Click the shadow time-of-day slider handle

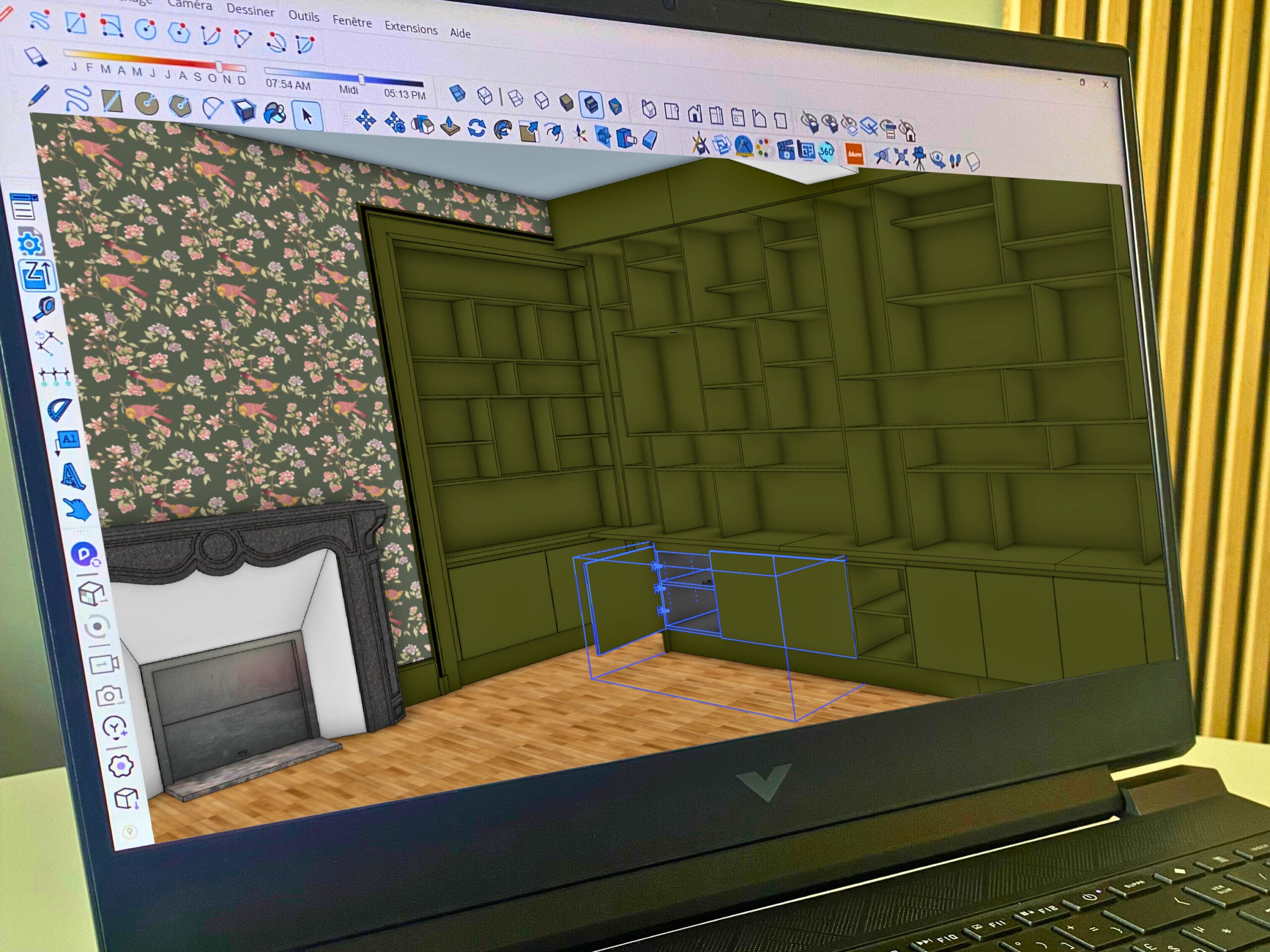361,79
